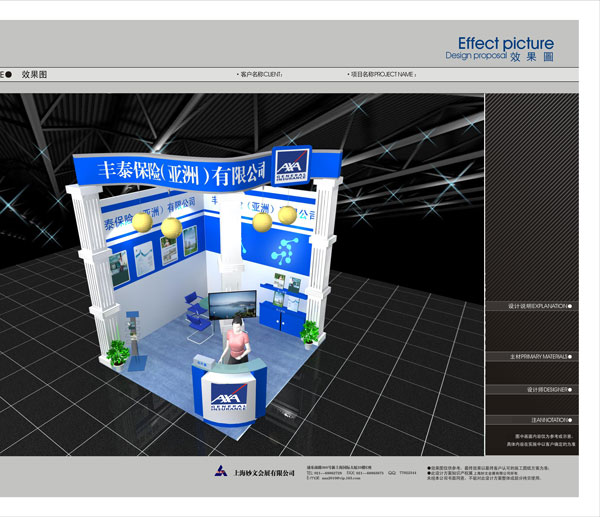600x517 pixels.
Task: Click the AXA logo on the reception desk
Action: pos(228,397)
